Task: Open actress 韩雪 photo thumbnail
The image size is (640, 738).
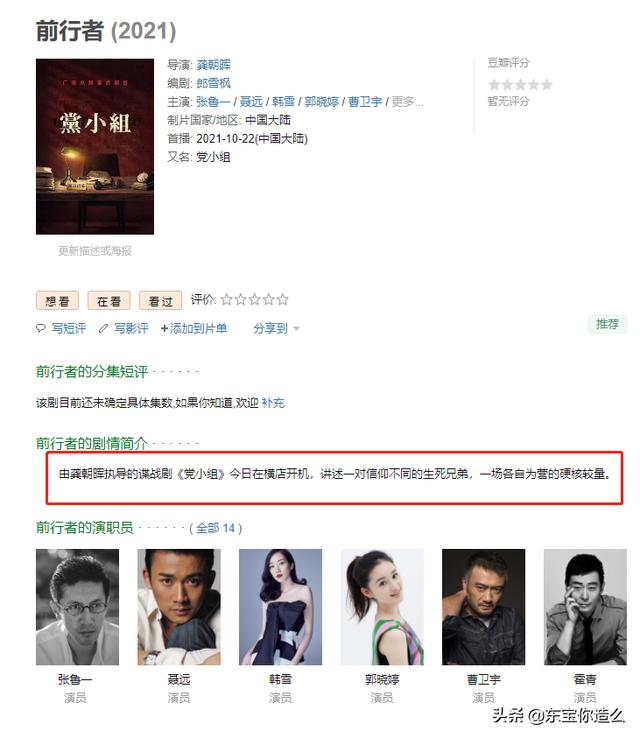Action: point(280,607)
